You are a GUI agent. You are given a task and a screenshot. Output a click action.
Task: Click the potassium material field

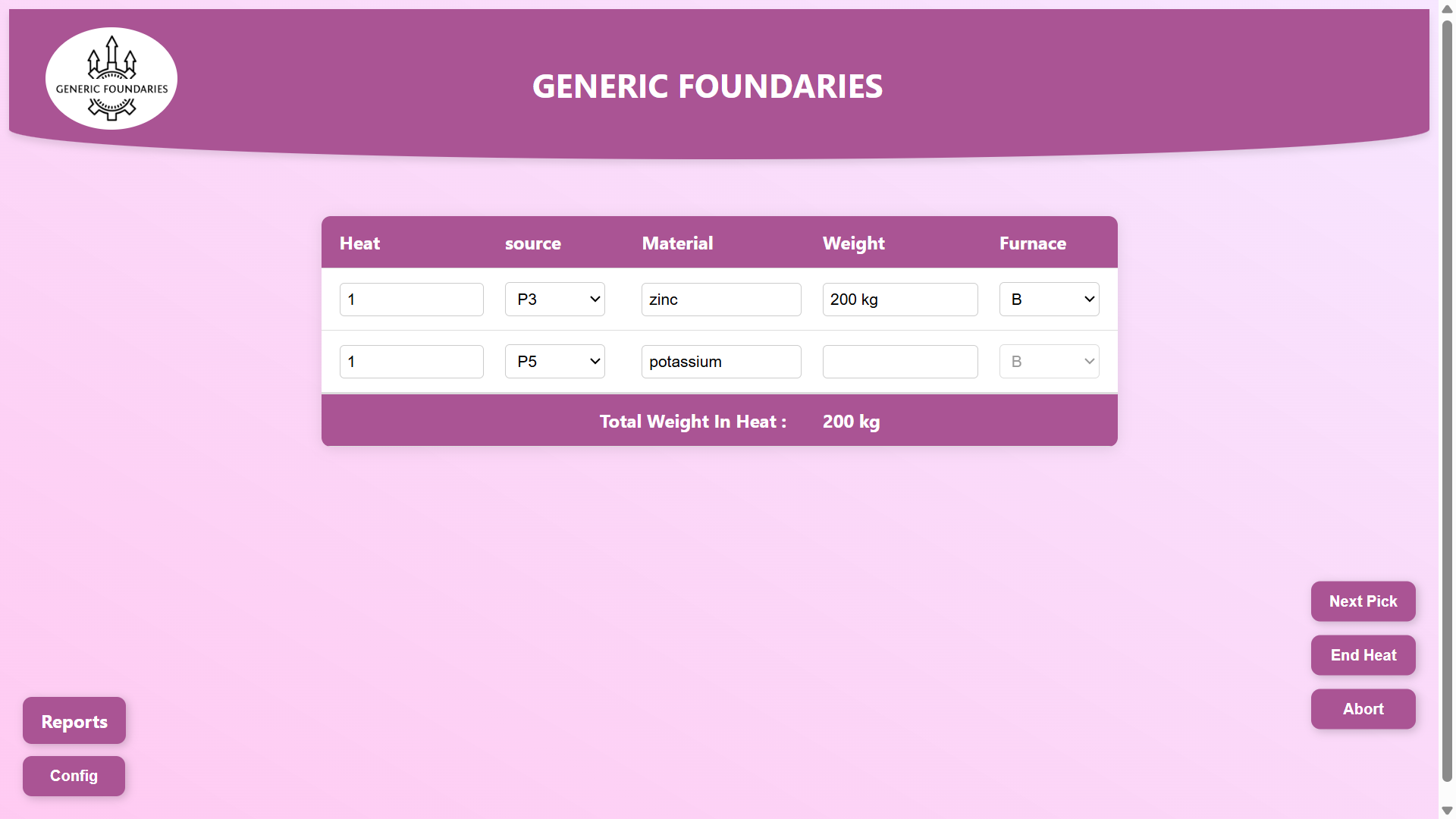pyautogui.click(x=721, y=362)
